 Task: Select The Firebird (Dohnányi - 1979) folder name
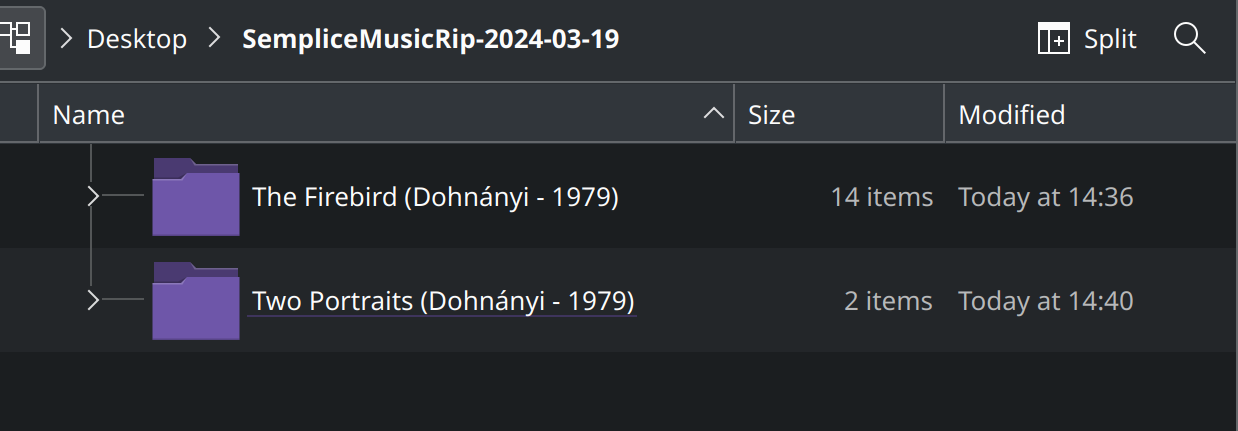click(435, 197)
